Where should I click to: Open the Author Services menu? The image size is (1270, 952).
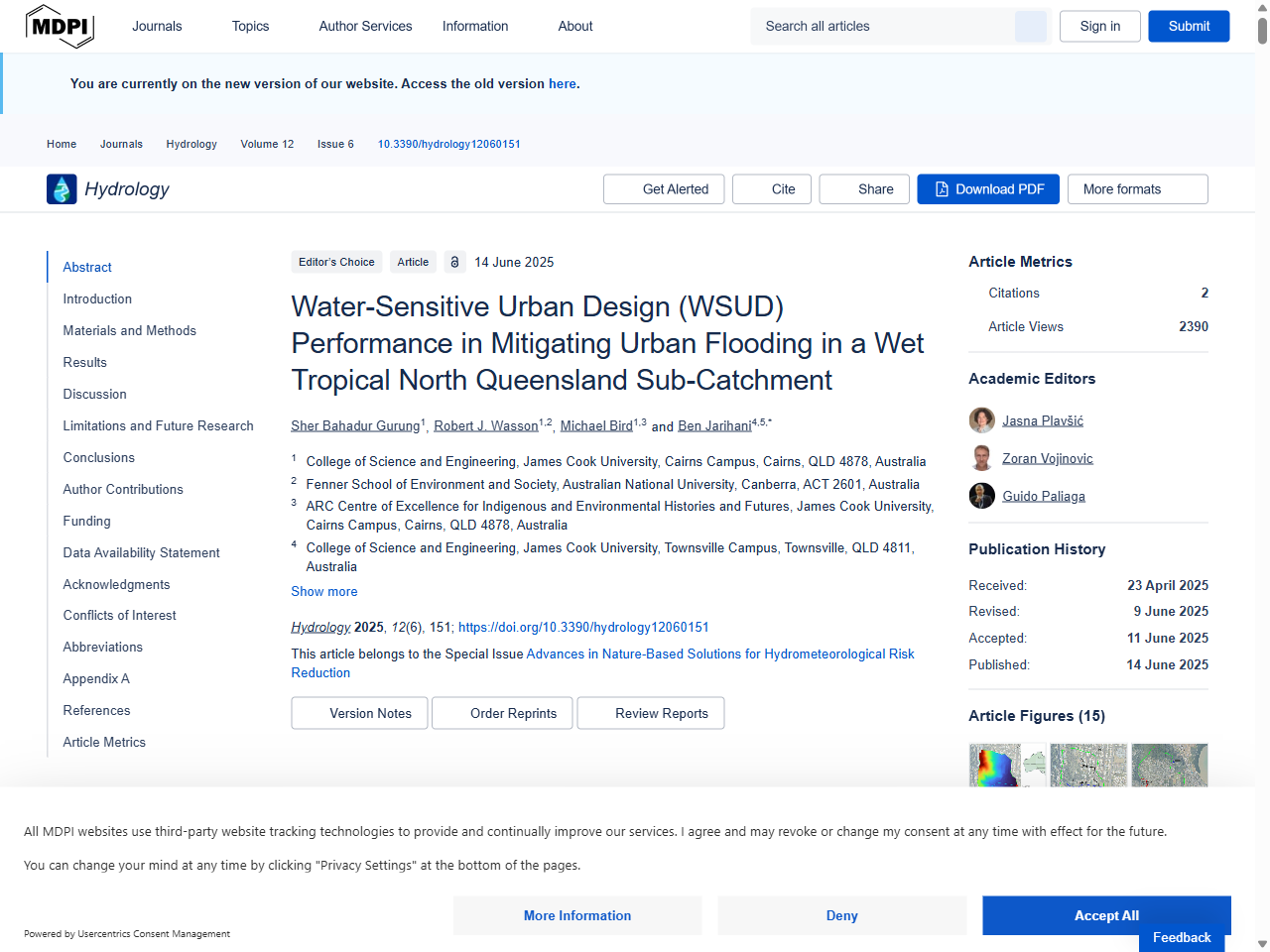click(365, 26)
